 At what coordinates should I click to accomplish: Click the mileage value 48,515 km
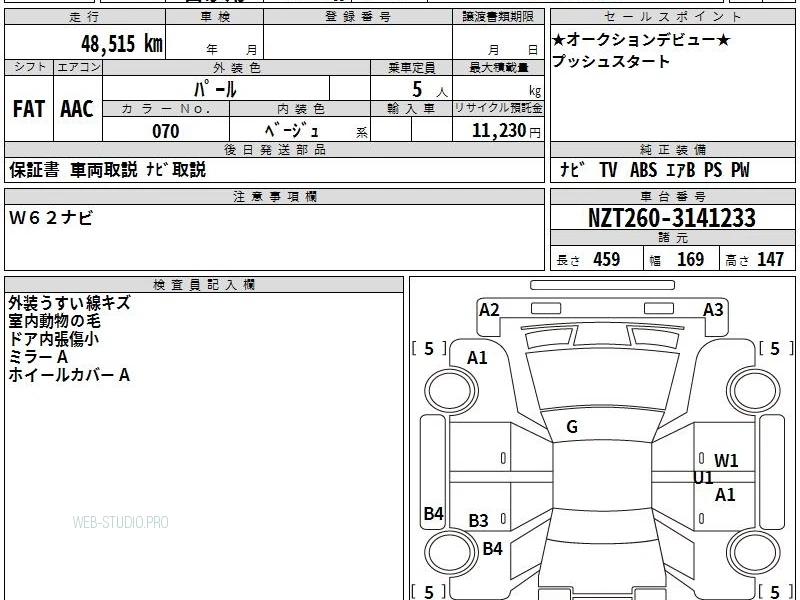[x=122, y=43]
